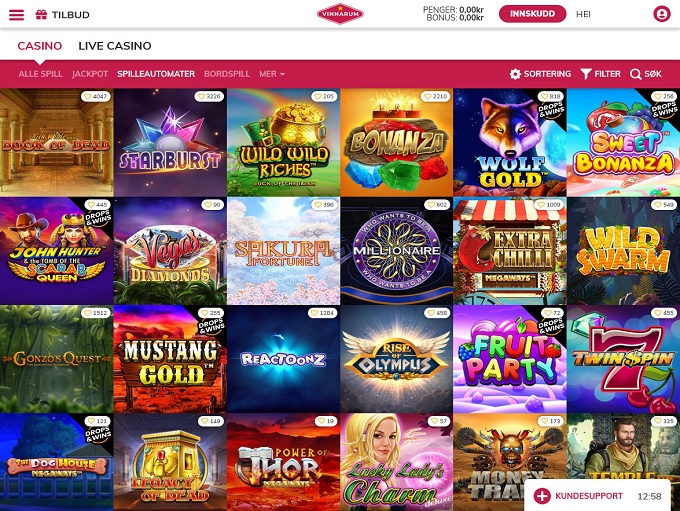
Task: Open the hamburger menu
Action: [16, 14]
